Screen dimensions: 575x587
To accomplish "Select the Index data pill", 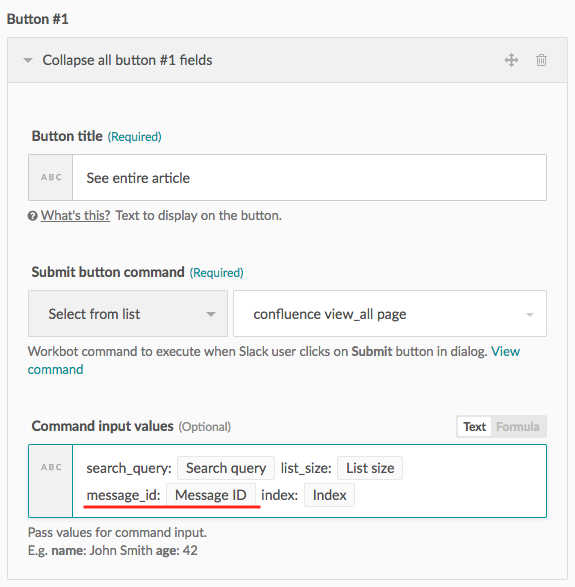I will coord(329,495).
